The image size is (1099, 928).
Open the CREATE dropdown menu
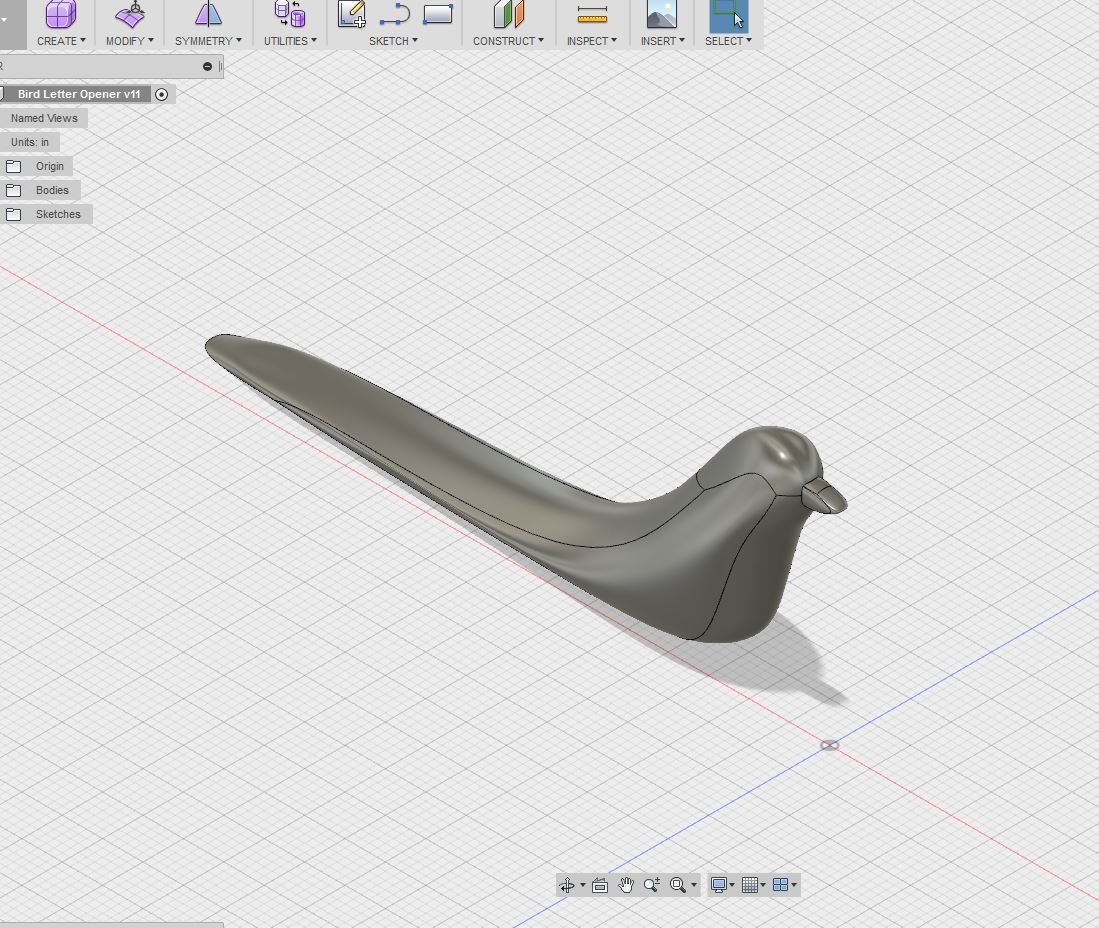click(61, 41)
